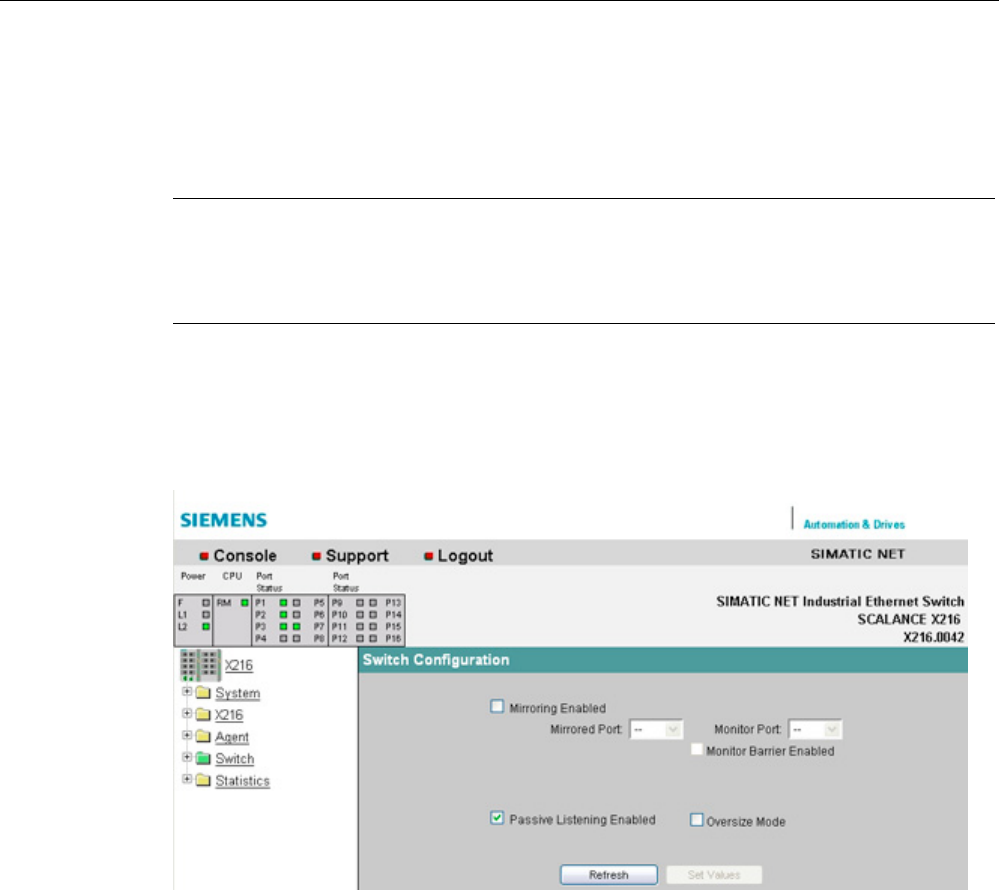Click the SIMATIC NET header label

pyautogui.click(x=858, y=554)
